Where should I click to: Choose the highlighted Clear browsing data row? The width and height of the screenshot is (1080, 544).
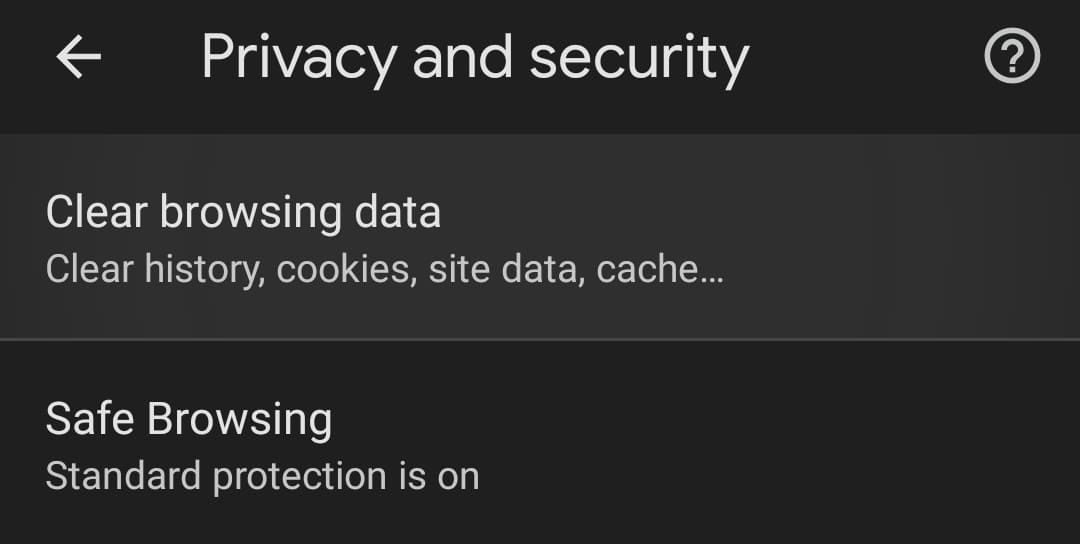click(x=540, y=238)
